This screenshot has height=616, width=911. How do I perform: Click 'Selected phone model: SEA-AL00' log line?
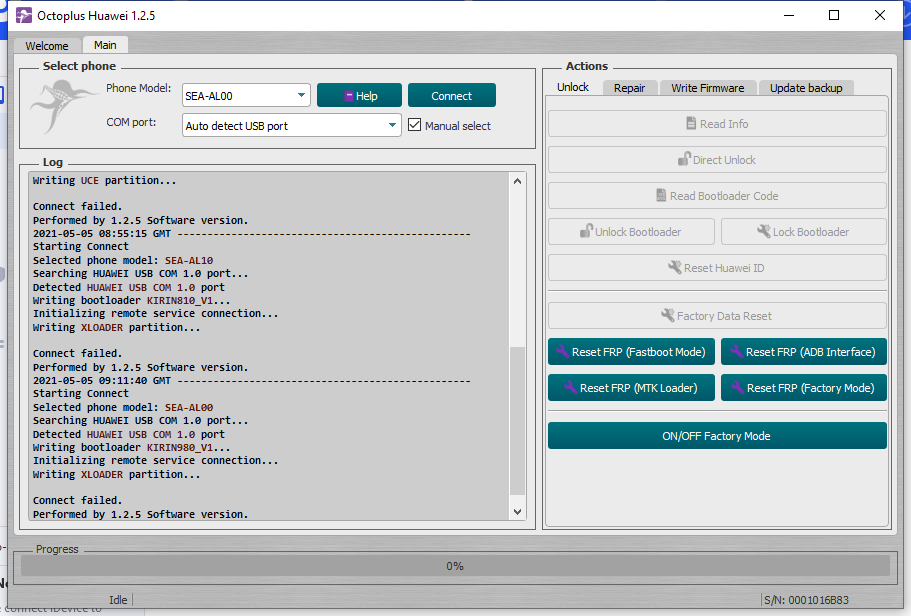[x=123, y=407]
